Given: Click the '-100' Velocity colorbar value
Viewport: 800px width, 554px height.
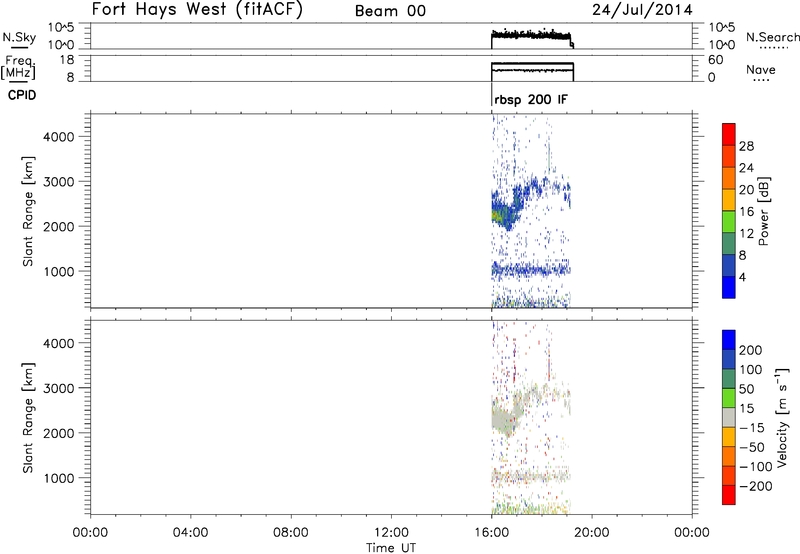Looking at the screenshot, I should 756,467.
